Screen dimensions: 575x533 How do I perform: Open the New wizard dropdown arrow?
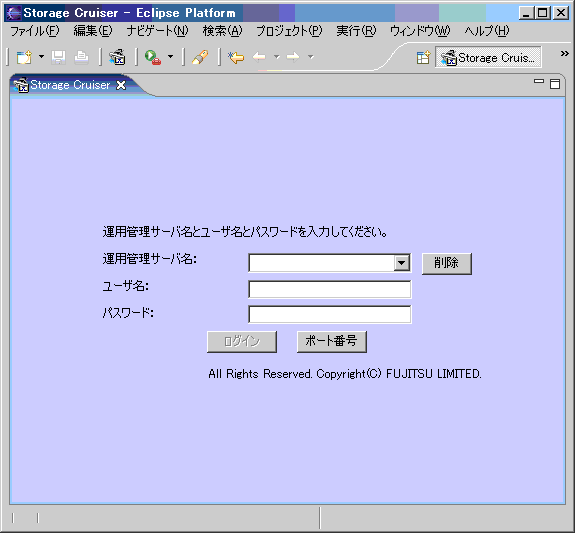coord(41,57)
